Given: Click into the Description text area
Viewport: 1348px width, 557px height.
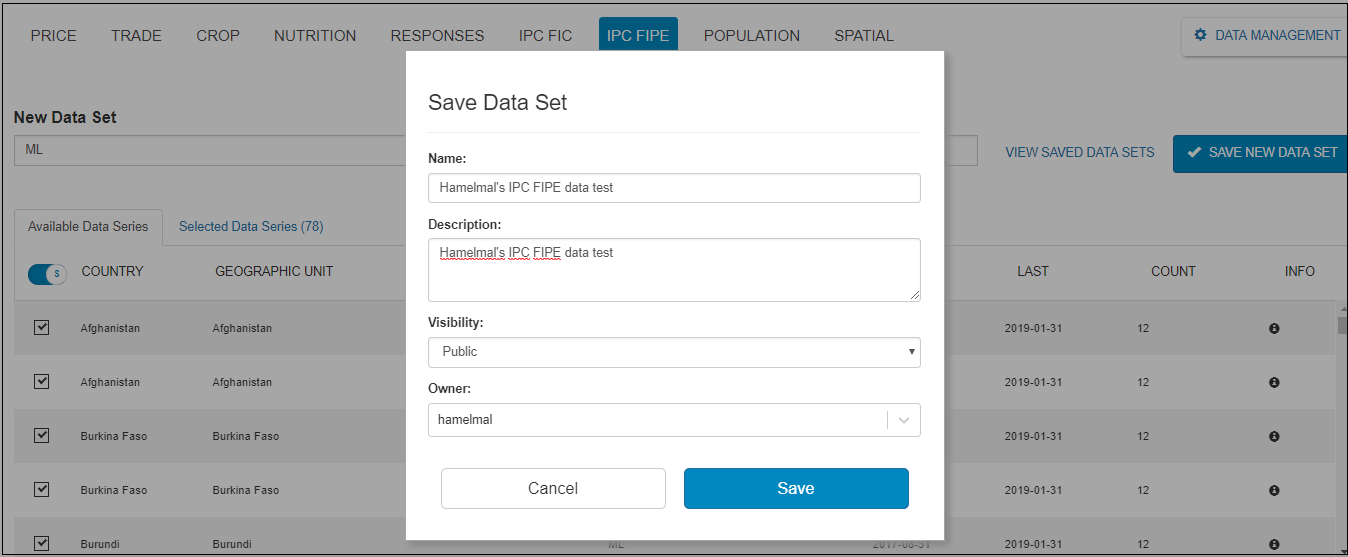Looking at the screenshot, I should click(x=674, y=269).
